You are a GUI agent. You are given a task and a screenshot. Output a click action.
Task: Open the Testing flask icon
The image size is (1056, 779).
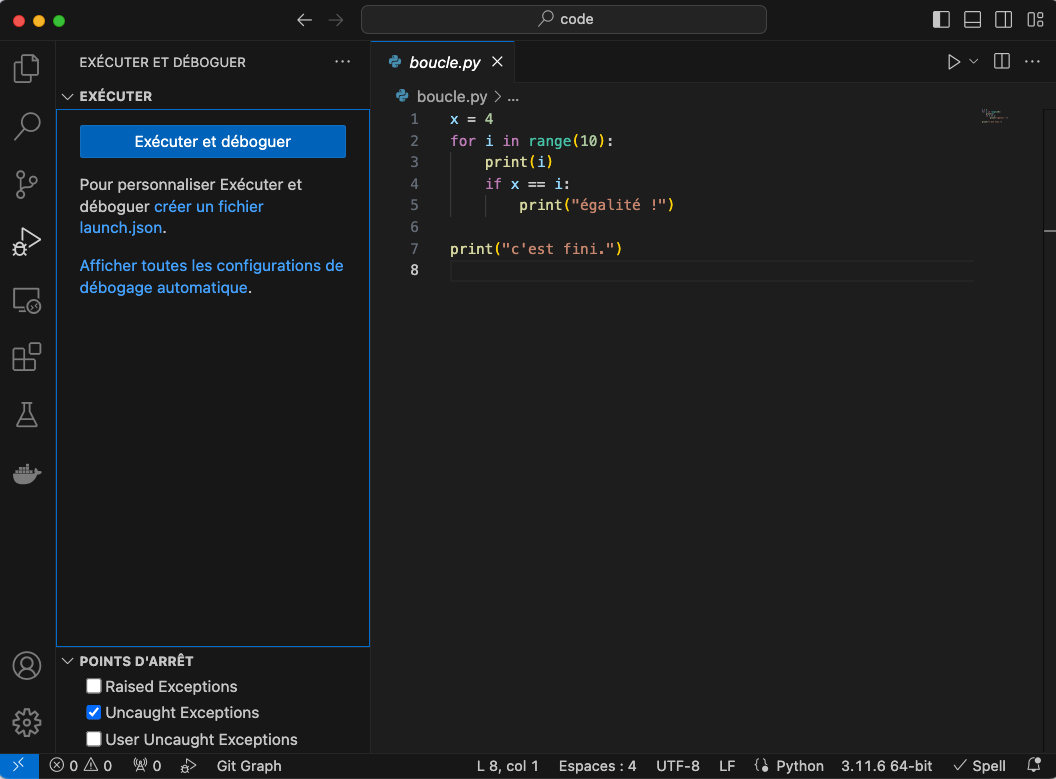coord(27,415)
